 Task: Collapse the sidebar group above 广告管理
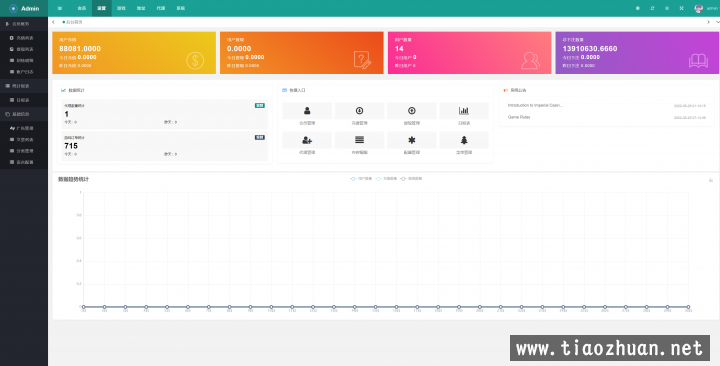(x=24, y=114)
